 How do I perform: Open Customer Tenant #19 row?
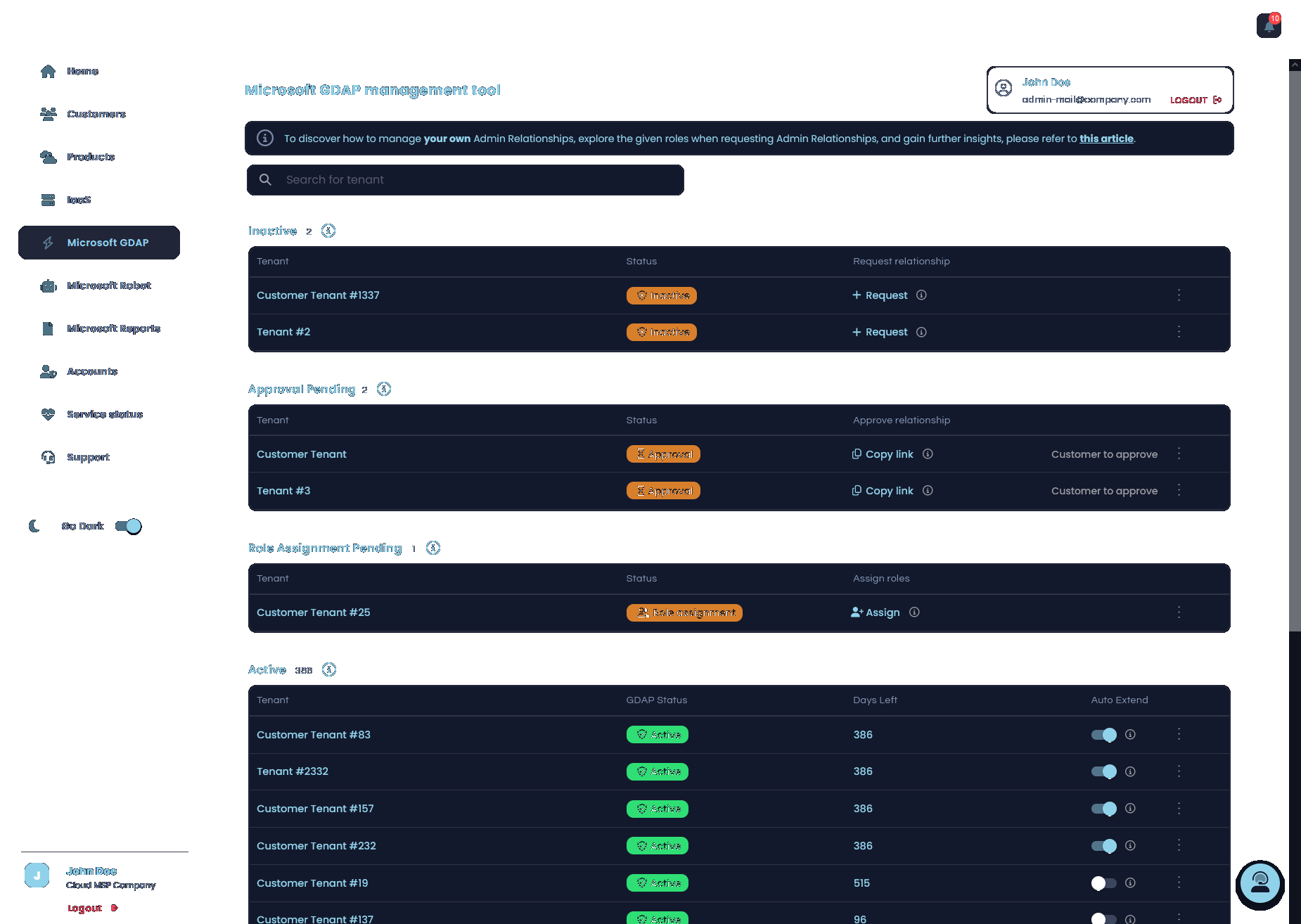pos(738,883)
